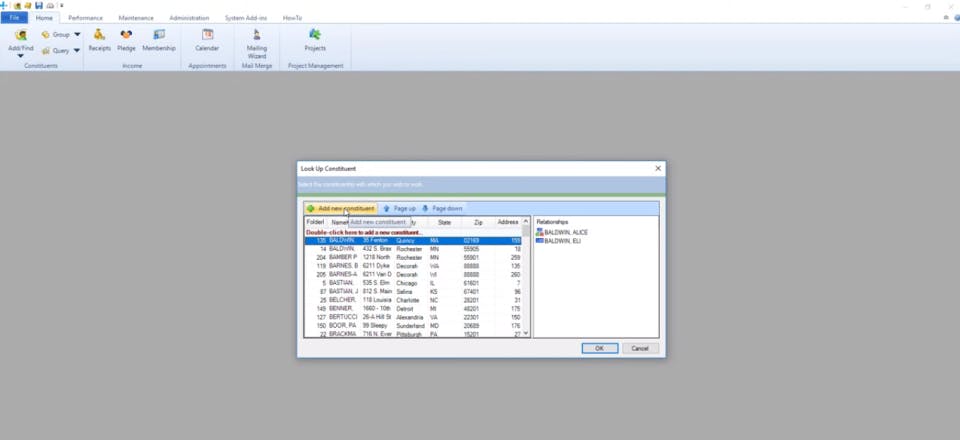Expand the Group dropdown arrow

click(x=77, y=35)
